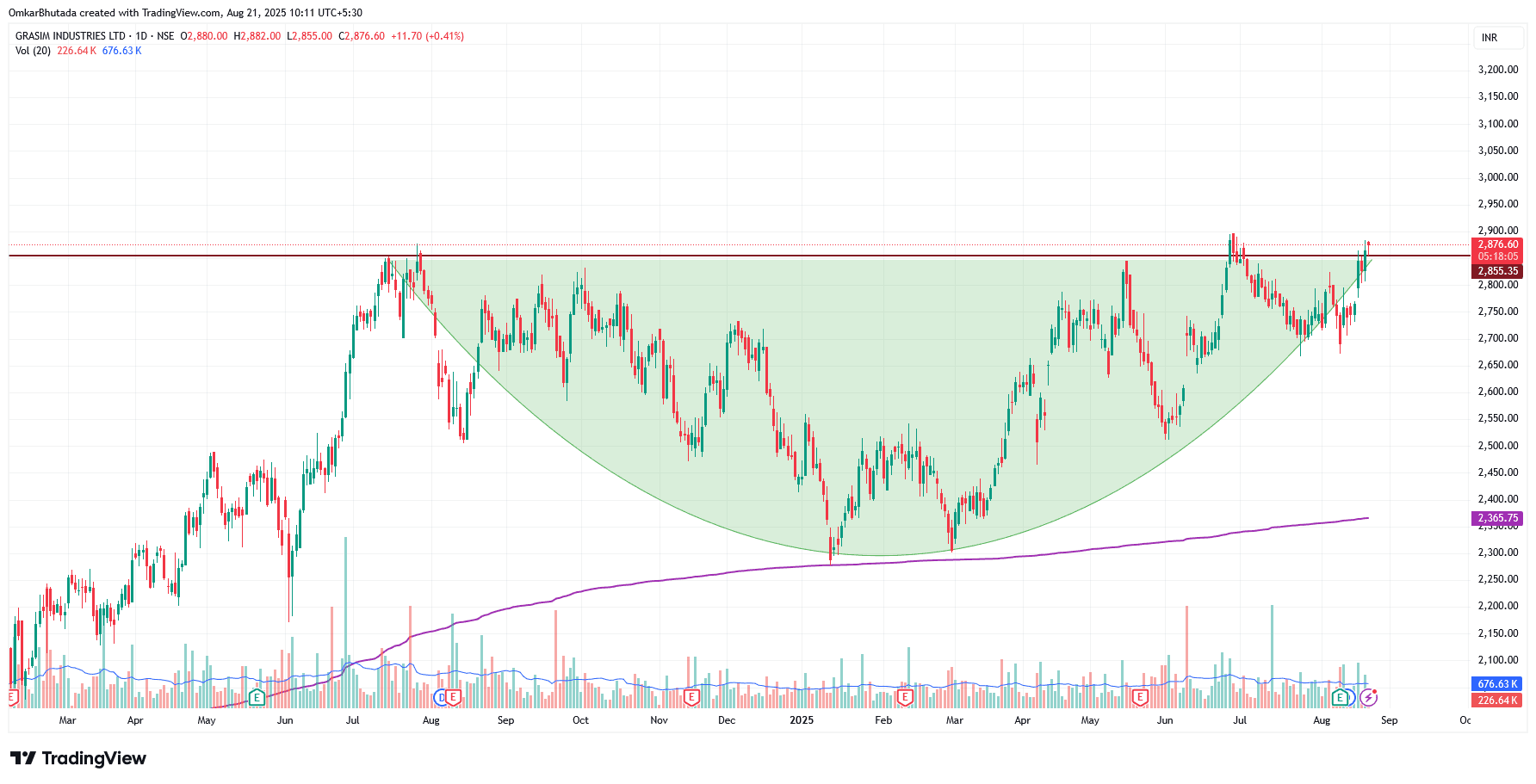Click the 2,200.00 price axis label
1536x784 pixels.
(1498, 606)
